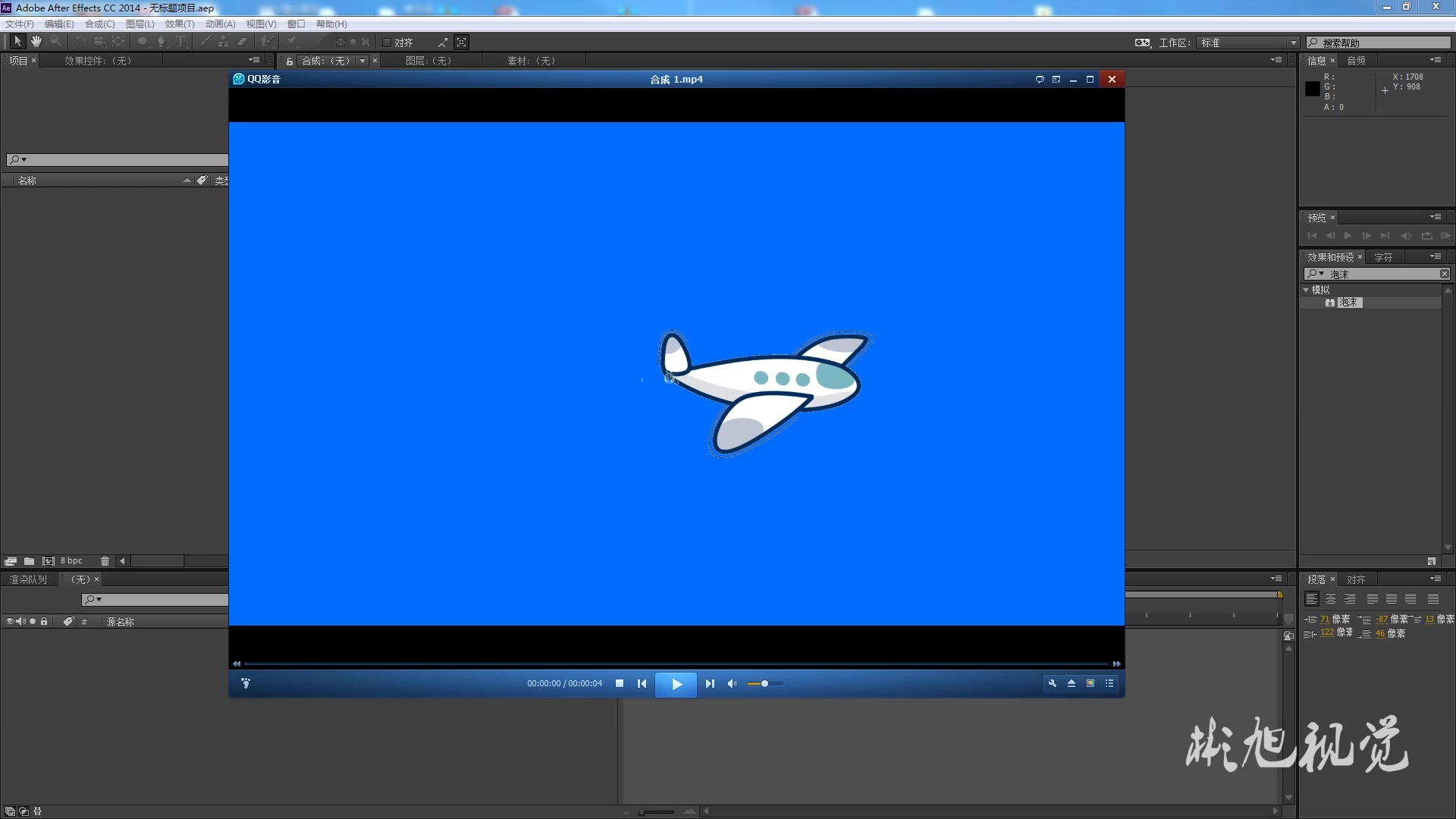Enable the 对齐 snapping checkbox
The height and width of the screenshot is (819, 1456).
(387, 42)
